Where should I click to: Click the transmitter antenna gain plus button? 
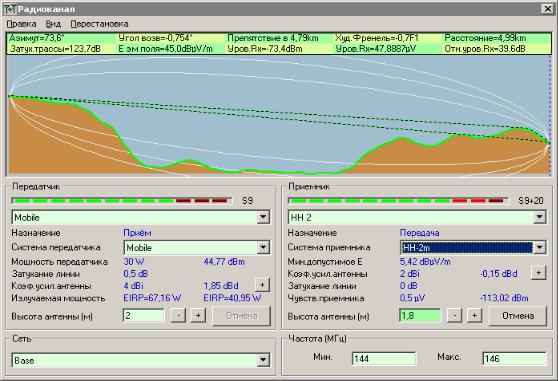tap(262, 285)
